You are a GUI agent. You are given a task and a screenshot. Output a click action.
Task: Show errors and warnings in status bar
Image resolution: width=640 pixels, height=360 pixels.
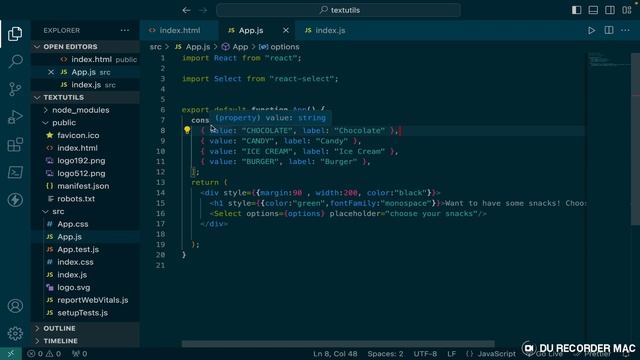tap(44, 354)
